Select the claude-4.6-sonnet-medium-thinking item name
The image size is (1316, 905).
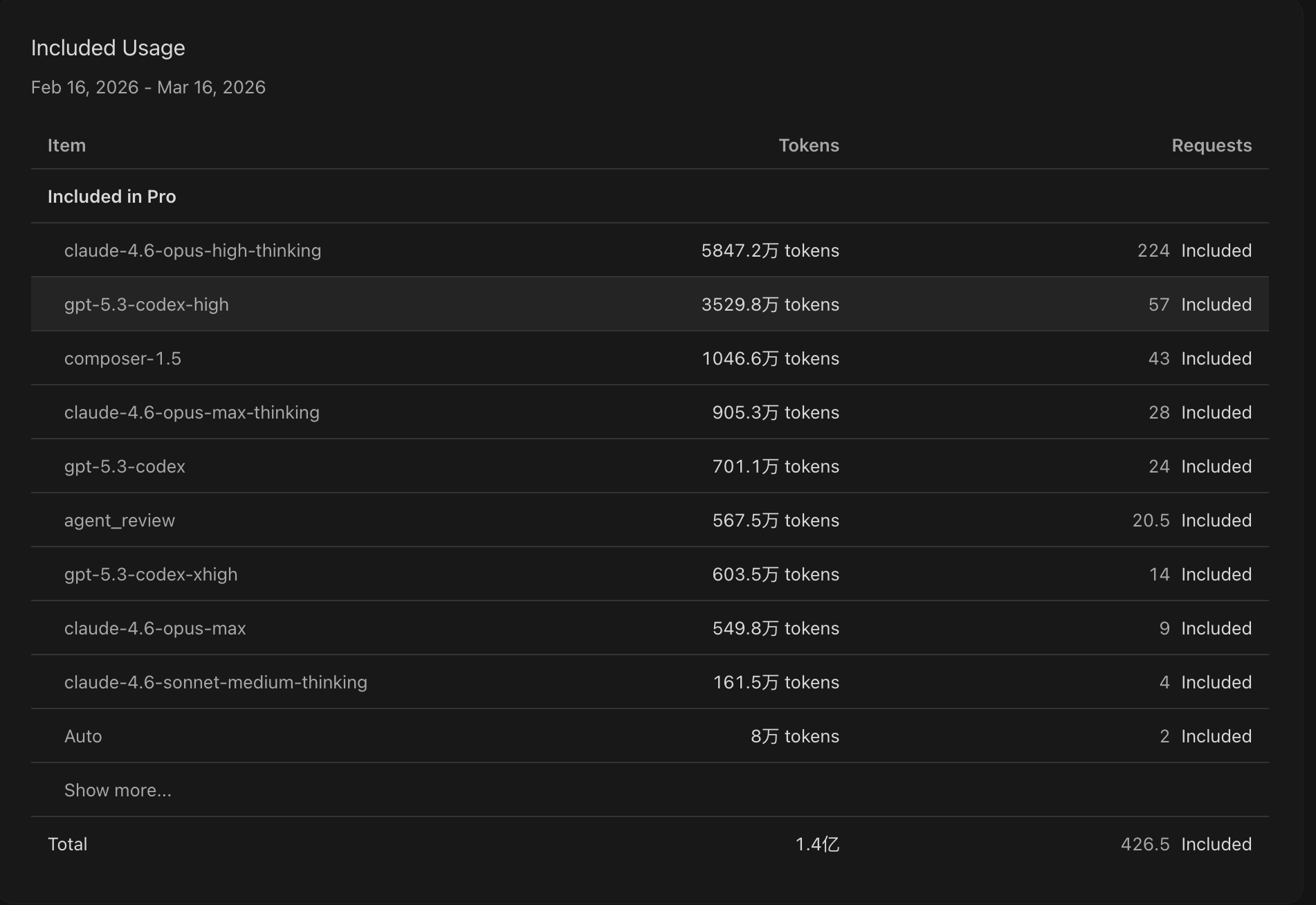215,682
